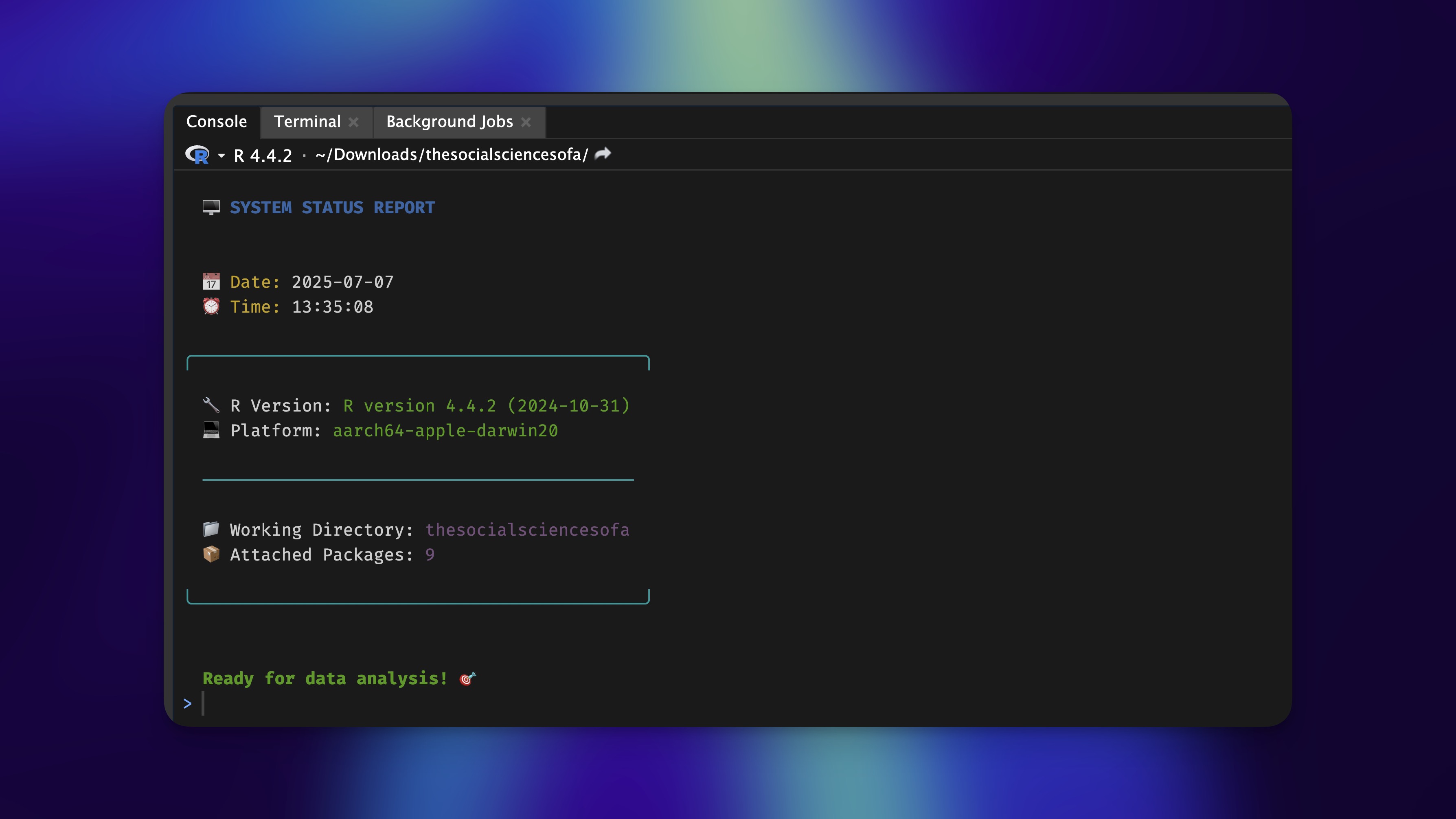The image size is (1456, 819).
Task: Click the time value 13:35:08
Action: click(x=332, y=307)
